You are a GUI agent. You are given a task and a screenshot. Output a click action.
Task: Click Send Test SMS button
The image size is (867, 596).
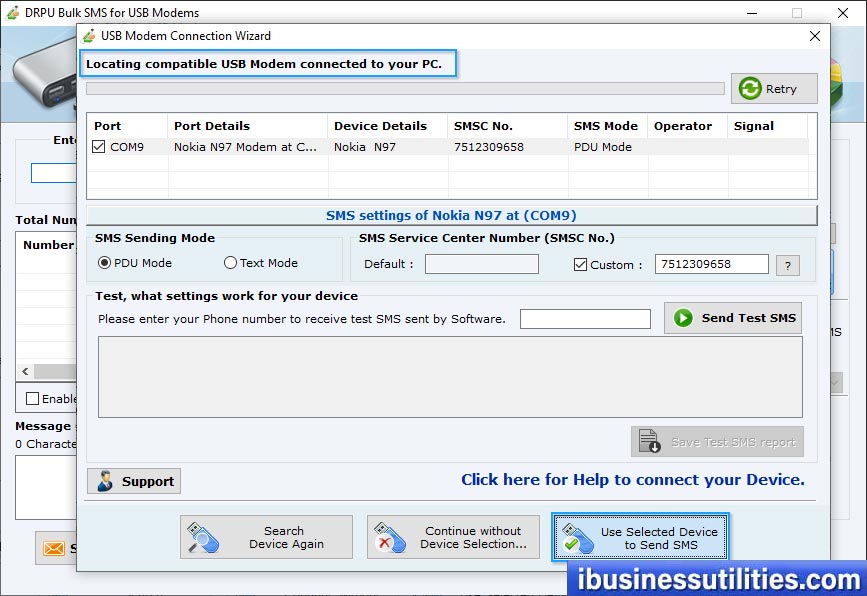coord(733,318)
